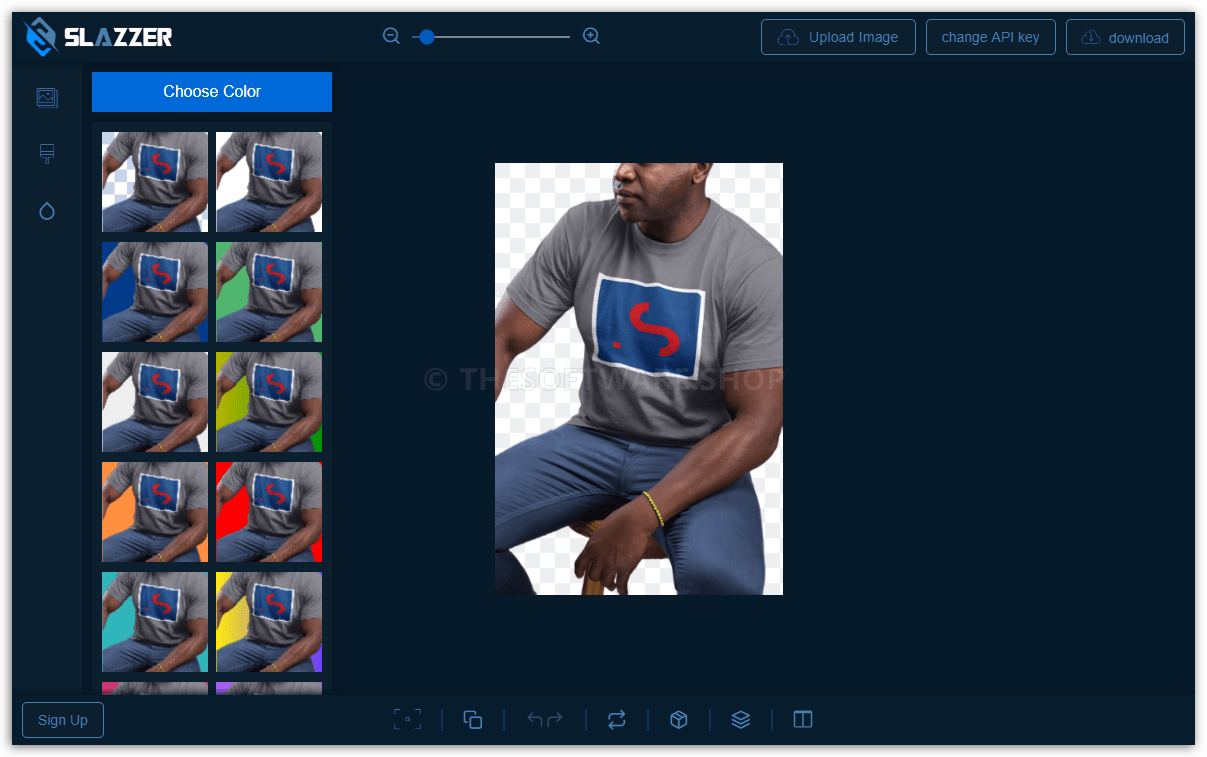Click the Upload Image button
The height and width of the screenshot is (757, 1207).
(838, 37)
